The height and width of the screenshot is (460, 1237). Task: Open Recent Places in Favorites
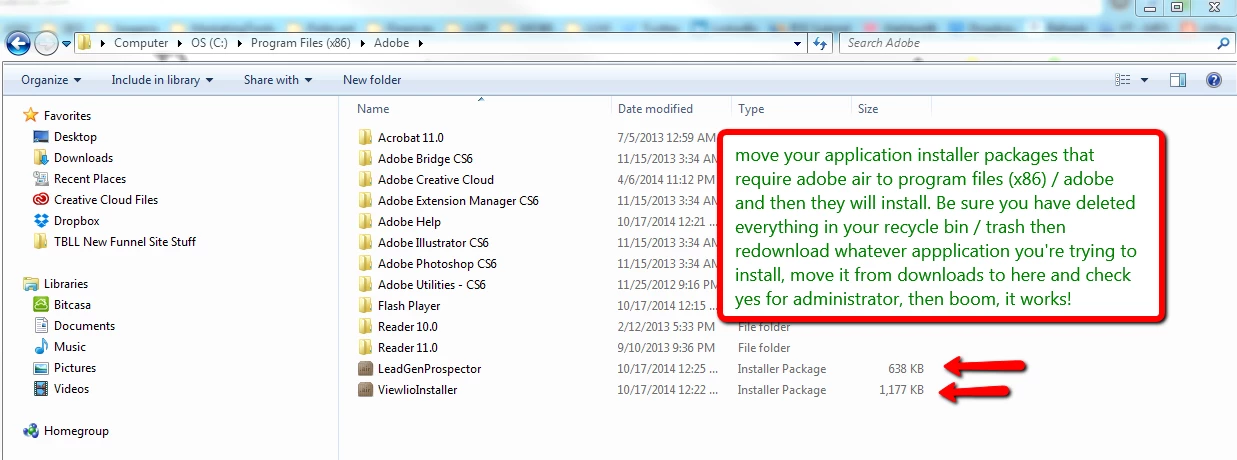[90, 179]
